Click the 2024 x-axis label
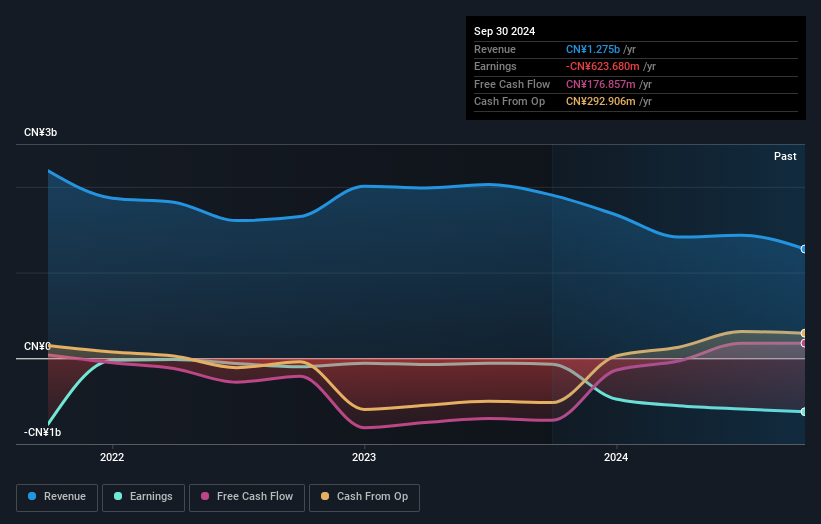The width and height of the screenshot is (821, 524). pyautogui.click(x=616, y=458)
